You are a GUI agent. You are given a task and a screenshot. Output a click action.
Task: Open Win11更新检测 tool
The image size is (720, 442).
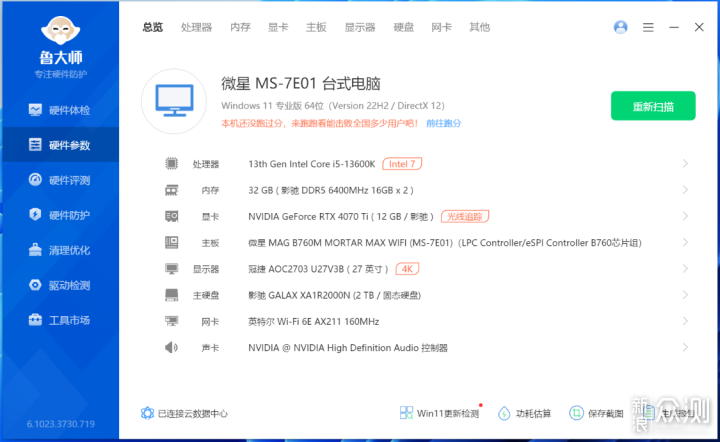click(x=439, y=413)
